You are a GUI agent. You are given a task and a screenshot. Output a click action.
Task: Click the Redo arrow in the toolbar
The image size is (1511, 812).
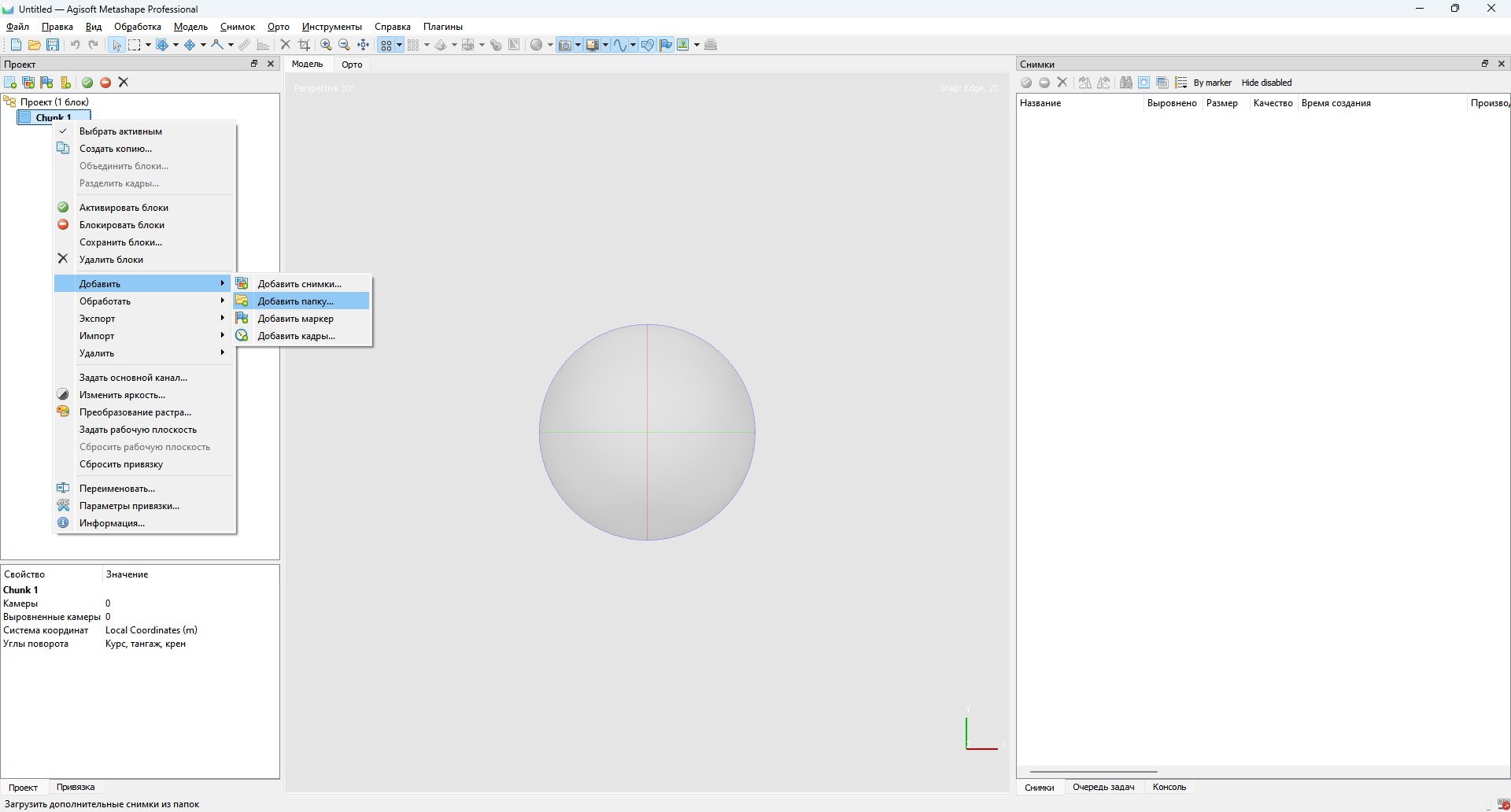tap(94, 45)
